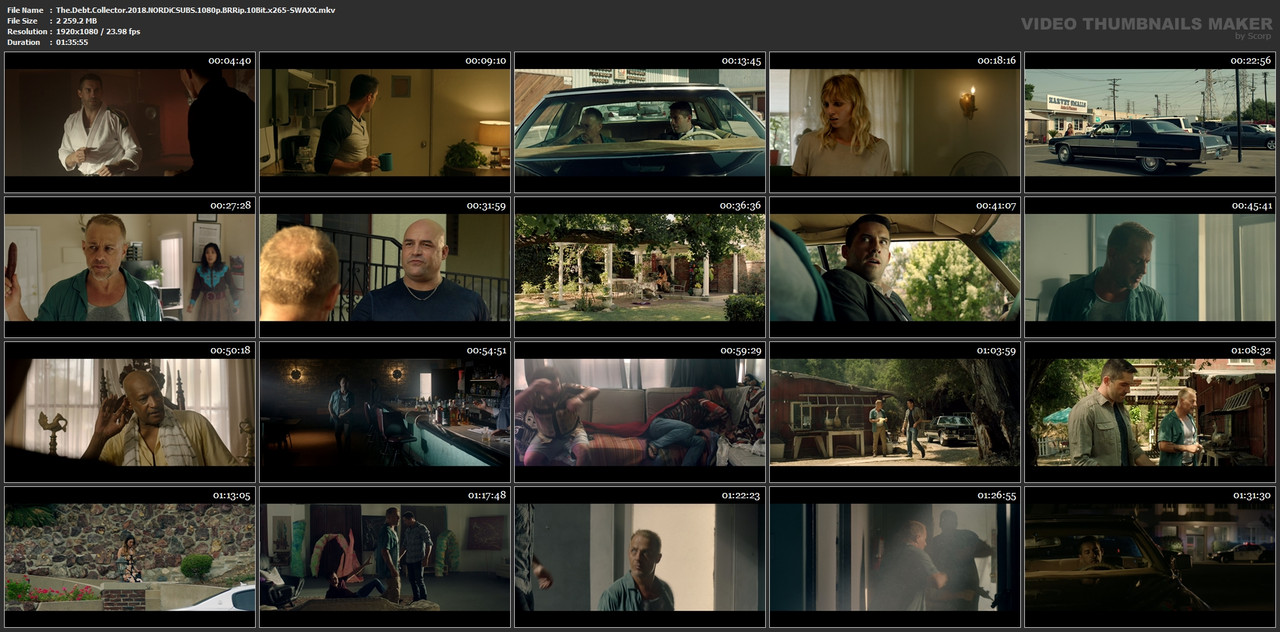
Task: Click the file name The.Debt.Collector.2018 text
Action: (196, 10)
